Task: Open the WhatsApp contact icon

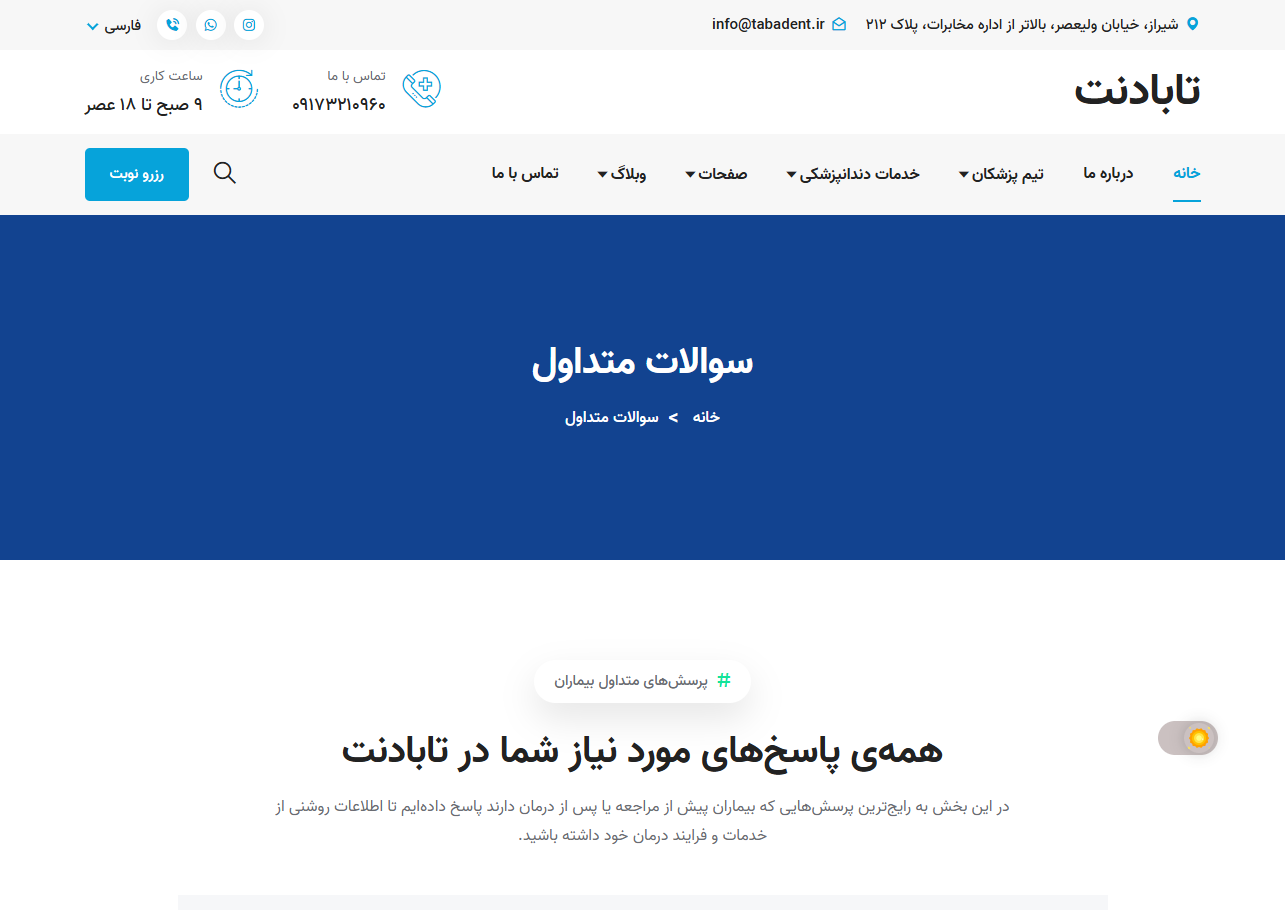Action: point(210,25)
